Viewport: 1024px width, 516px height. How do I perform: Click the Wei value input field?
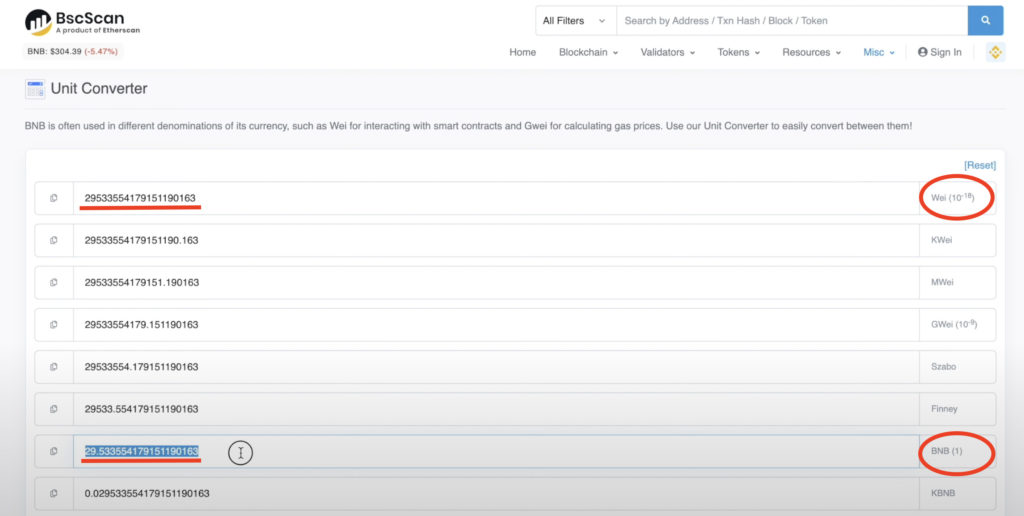tap(496, 198)
